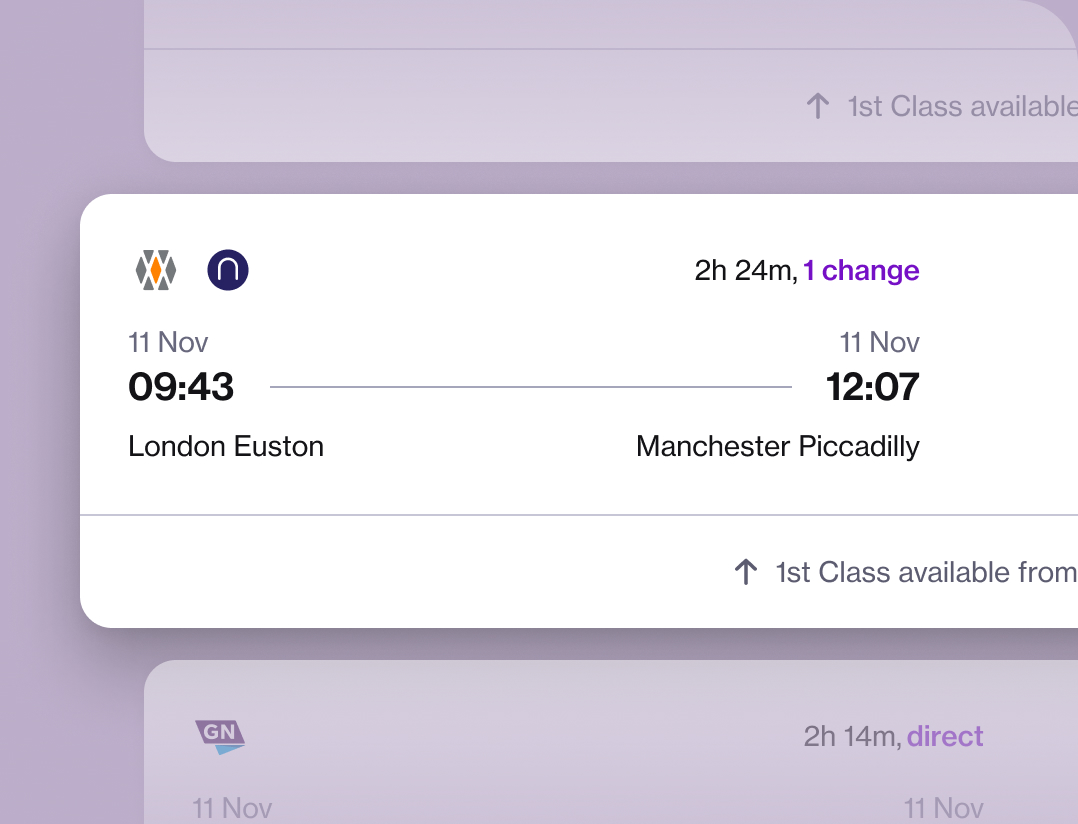
Task: Select the 12:07 arrival time
Action: [x=872, y=387]
